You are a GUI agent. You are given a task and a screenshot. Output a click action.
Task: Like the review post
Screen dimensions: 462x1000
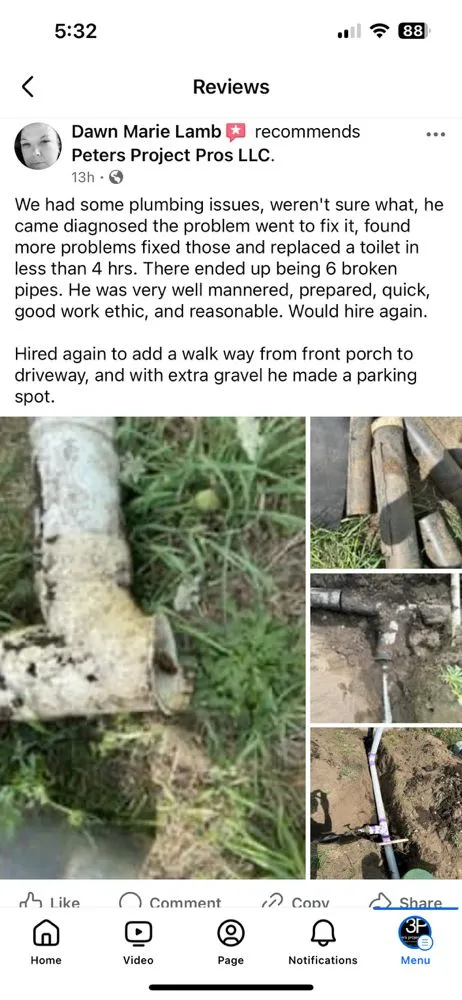50,902
